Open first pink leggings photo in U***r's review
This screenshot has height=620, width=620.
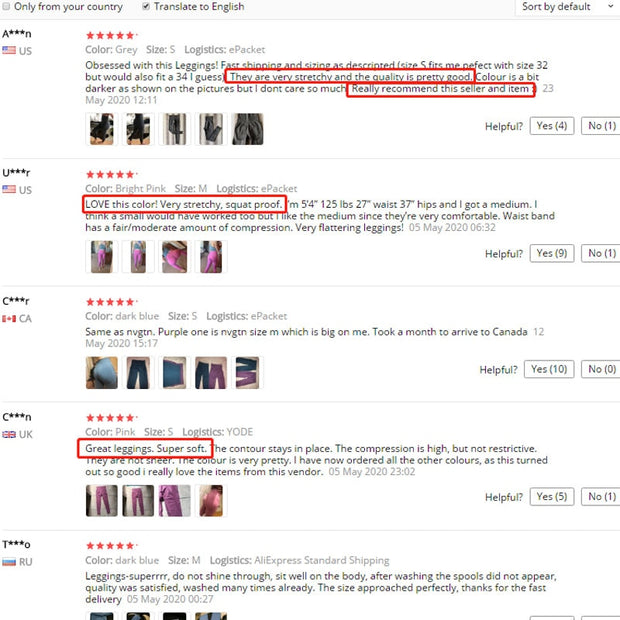(102, 257)
